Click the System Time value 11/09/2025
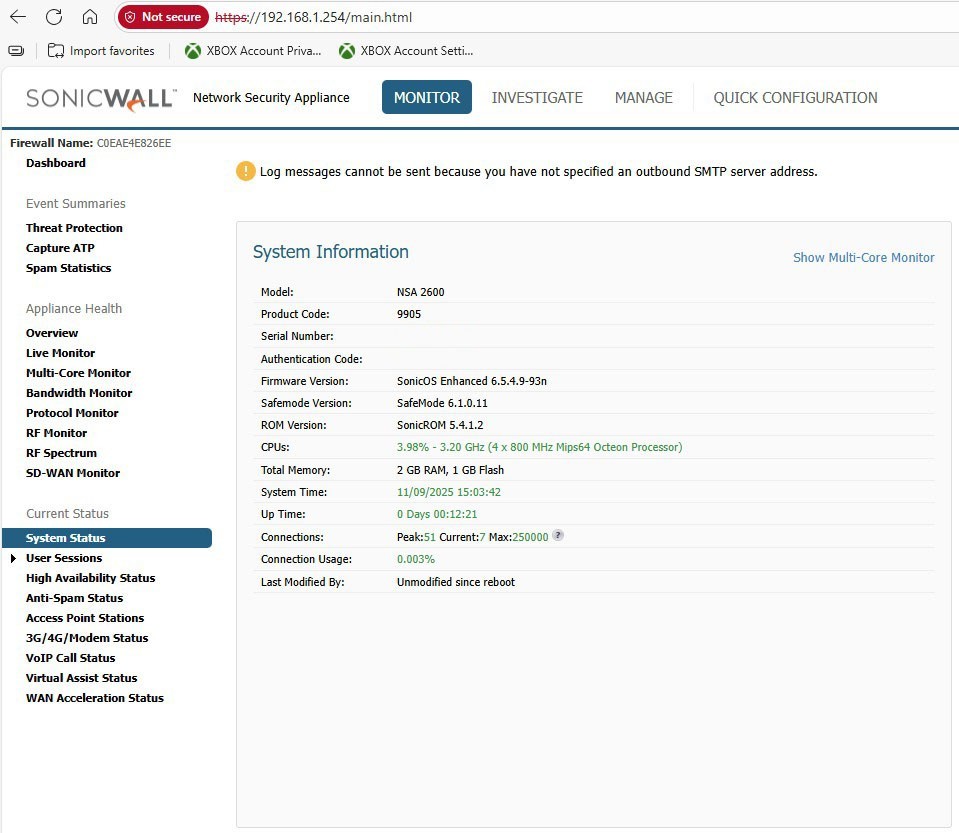The image size is (959, 833). tap(423, 492)
